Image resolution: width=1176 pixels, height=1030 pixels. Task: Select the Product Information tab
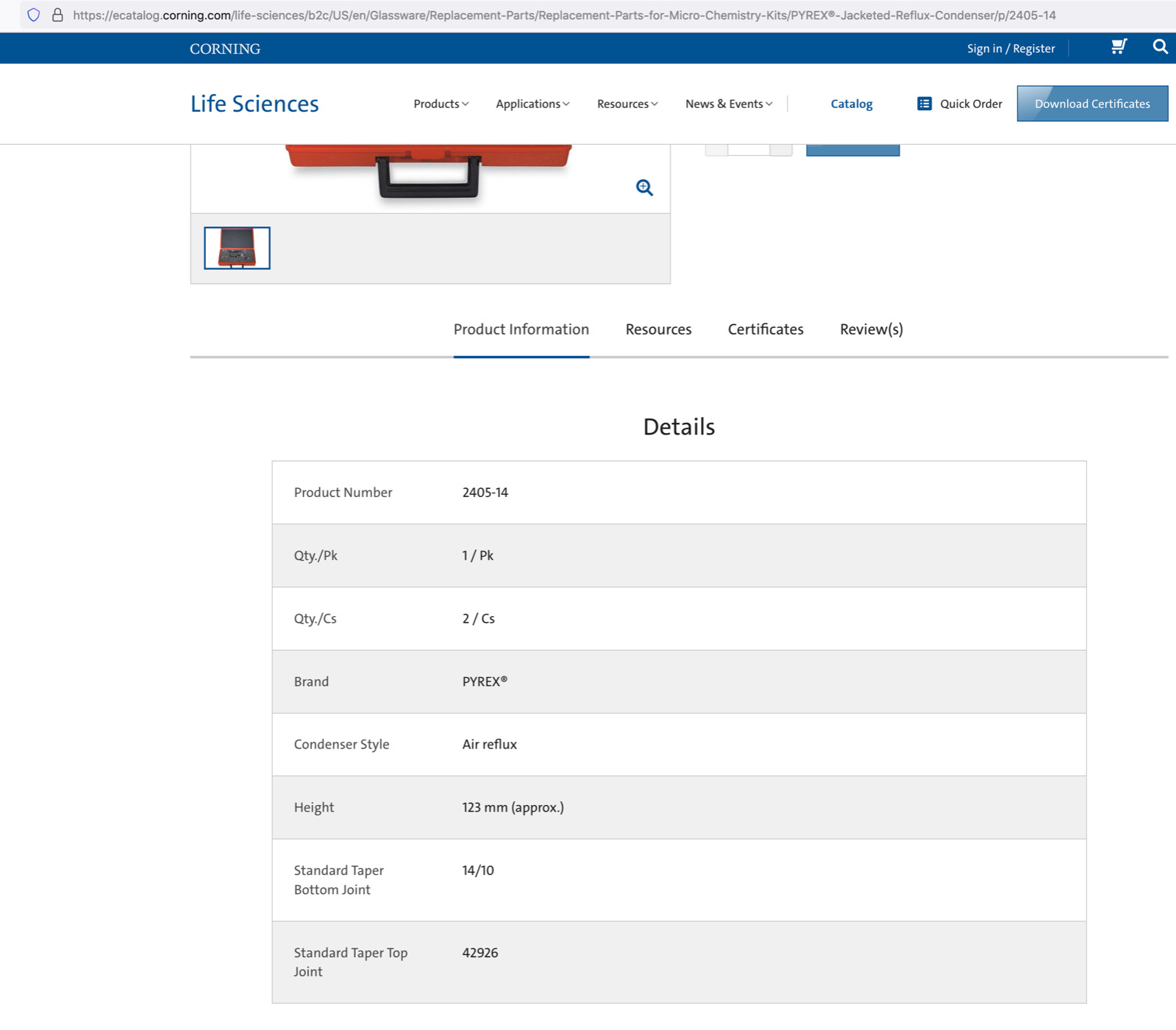click(x=521, y=329)
